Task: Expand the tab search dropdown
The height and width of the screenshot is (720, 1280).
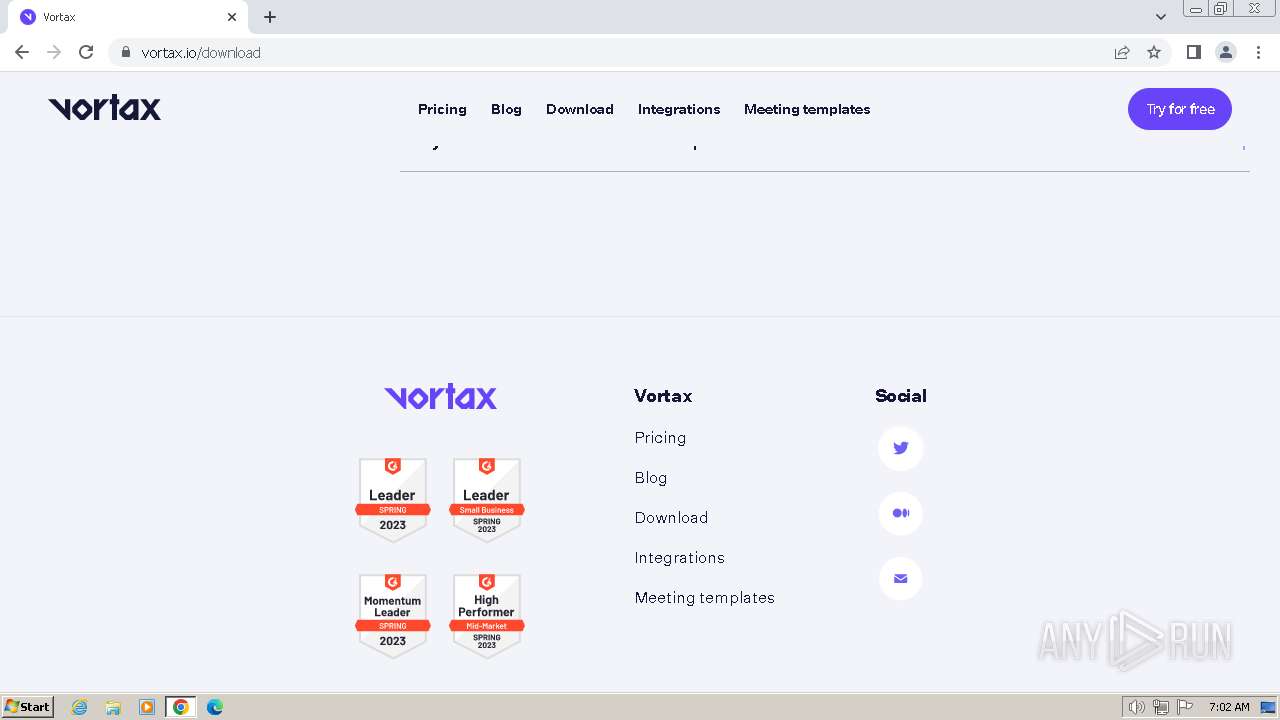Action: point(1161,17)
